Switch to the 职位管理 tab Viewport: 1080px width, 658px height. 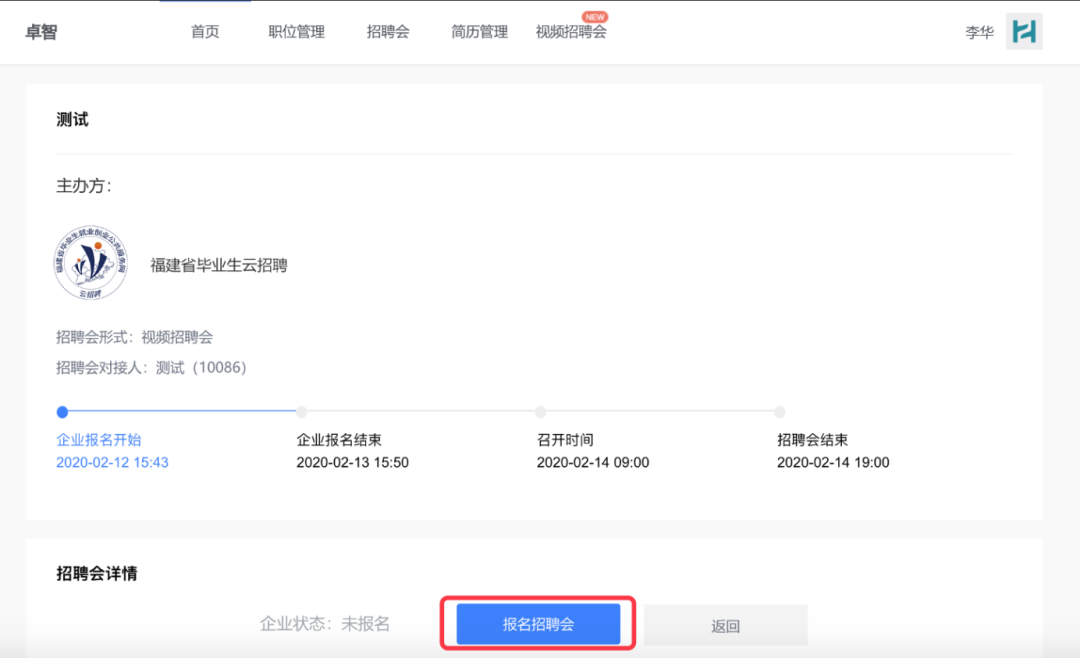[296, 31]
